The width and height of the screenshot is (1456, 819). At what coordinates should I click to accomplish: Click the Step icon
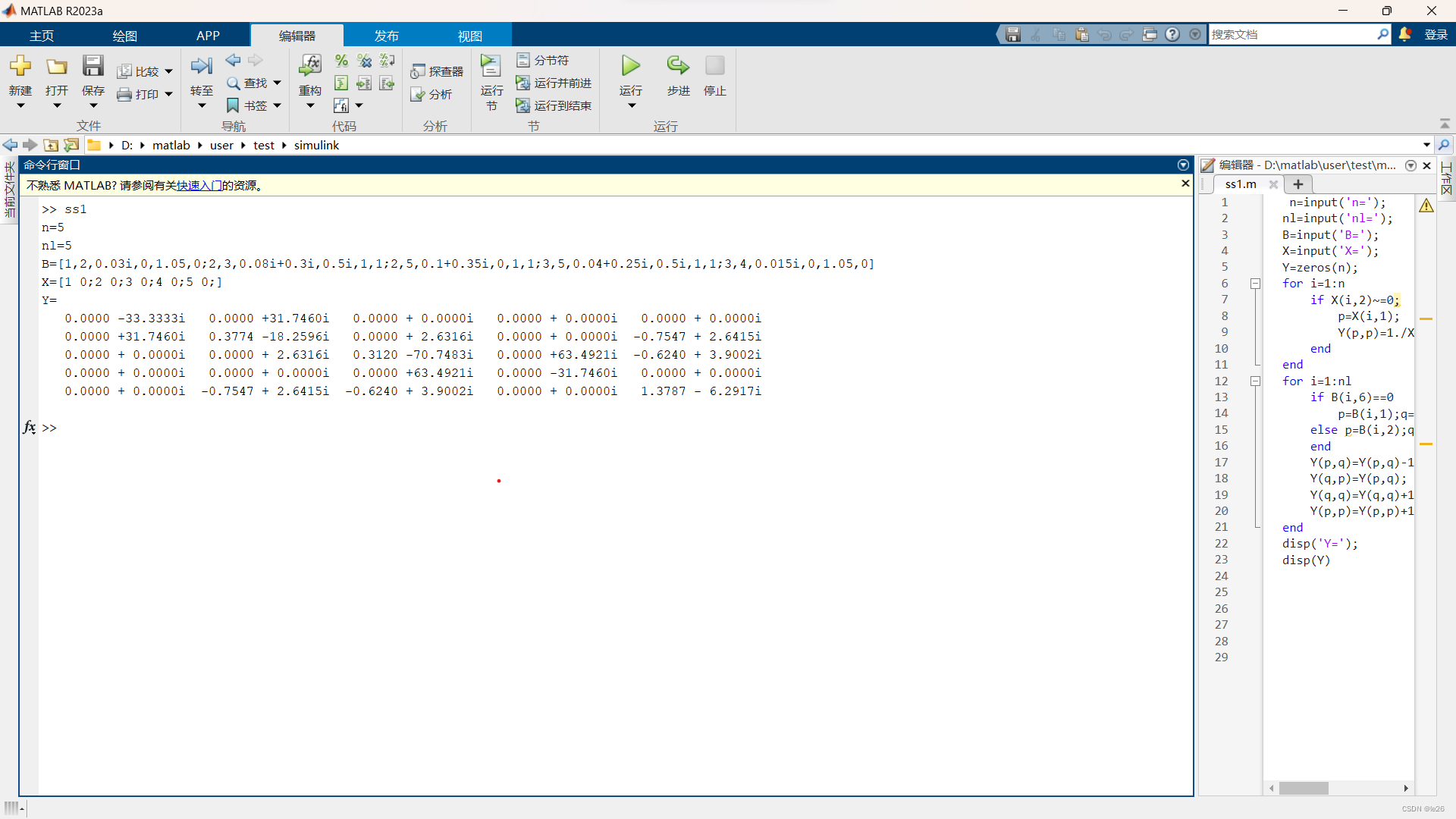click(678, 66)
